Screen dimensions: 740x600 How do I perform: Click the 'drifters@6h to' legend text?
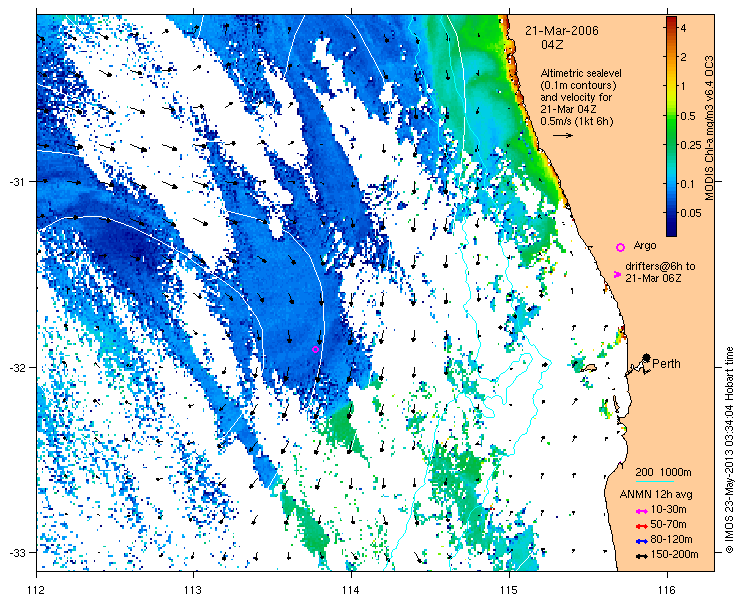660,267
